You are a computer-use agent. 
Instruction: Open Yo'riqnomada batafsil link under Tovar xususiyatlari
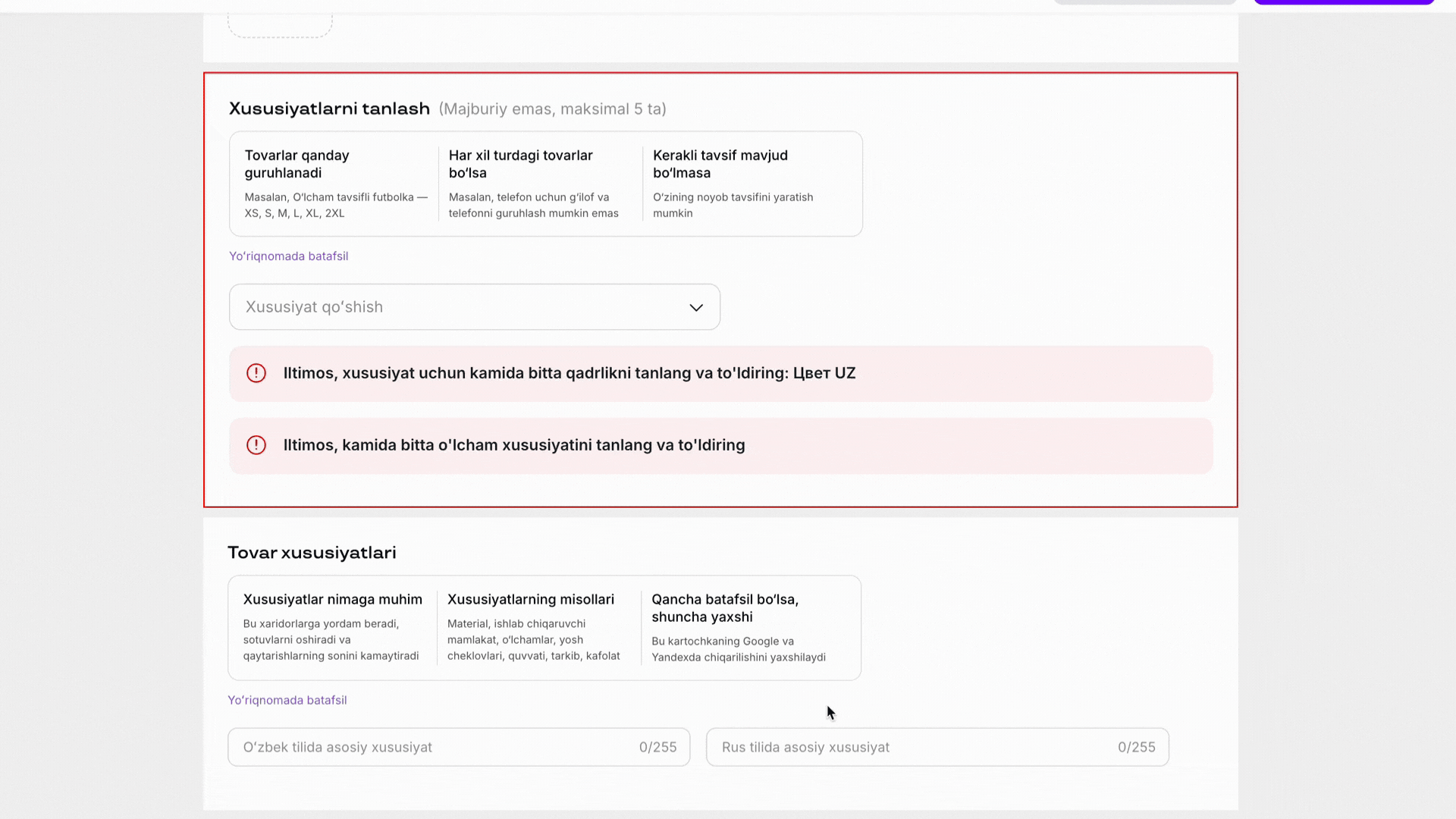287,700
